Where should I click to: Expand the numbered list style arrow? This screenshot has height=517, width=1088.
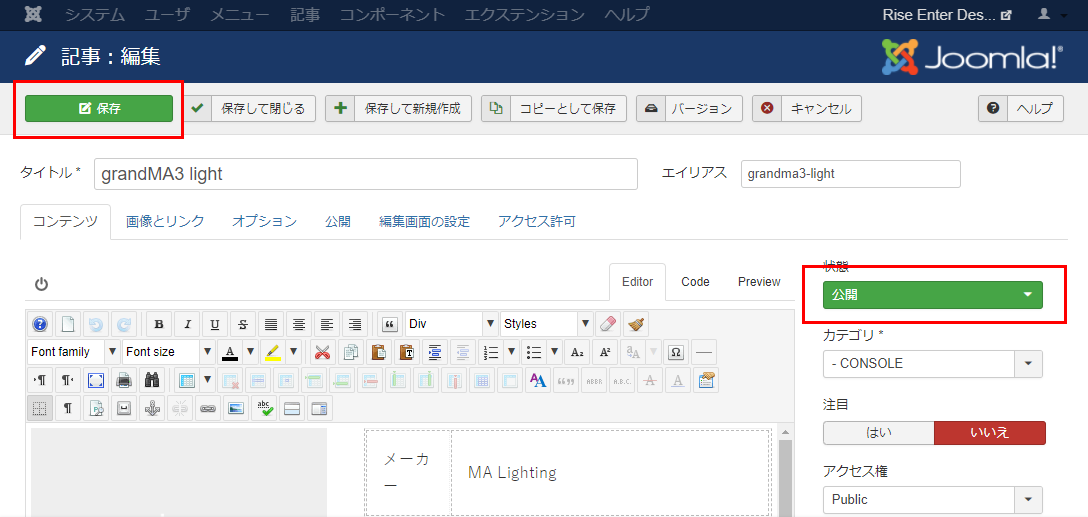512,352
